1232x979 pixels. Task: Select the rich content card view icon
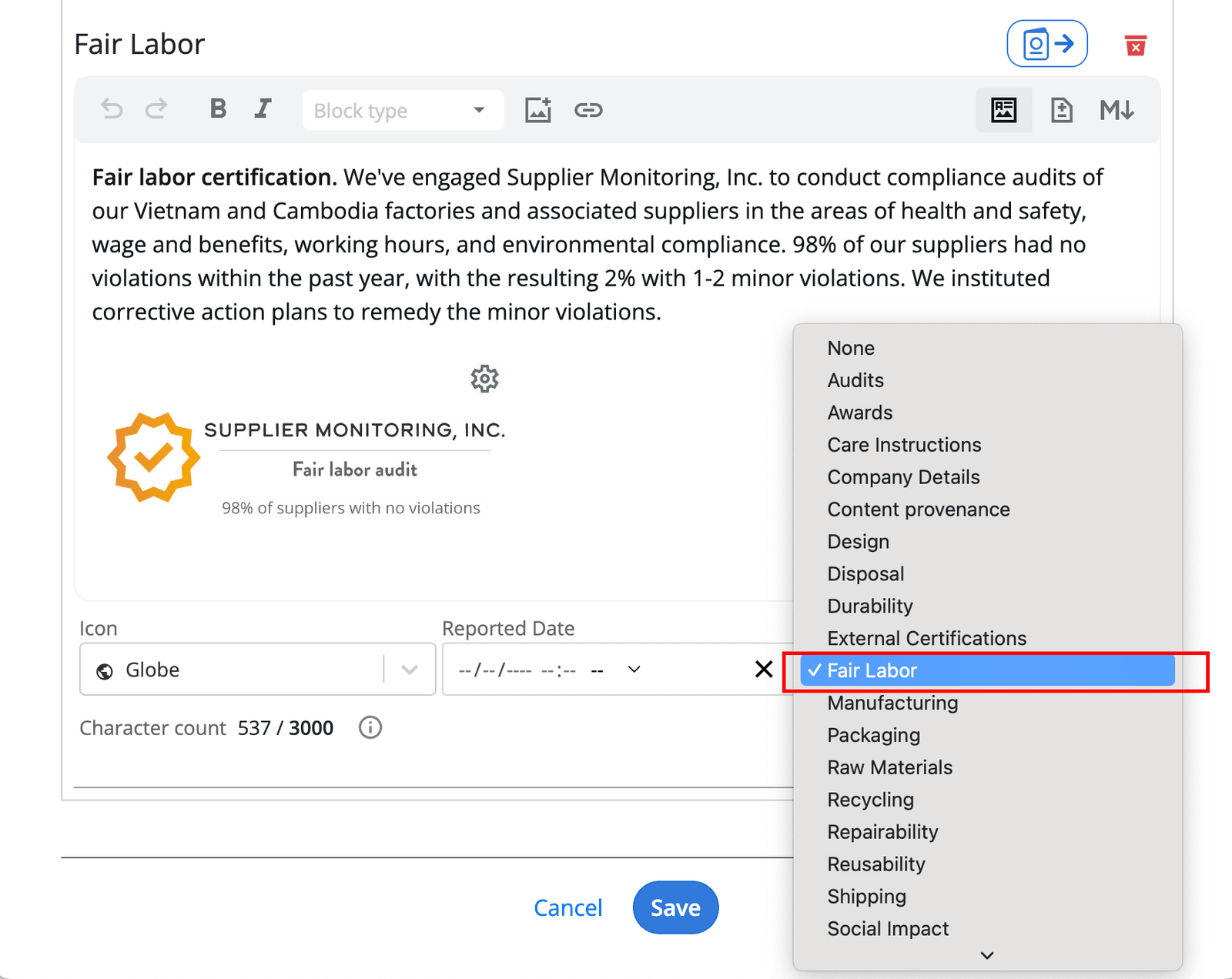[1003, 110]
